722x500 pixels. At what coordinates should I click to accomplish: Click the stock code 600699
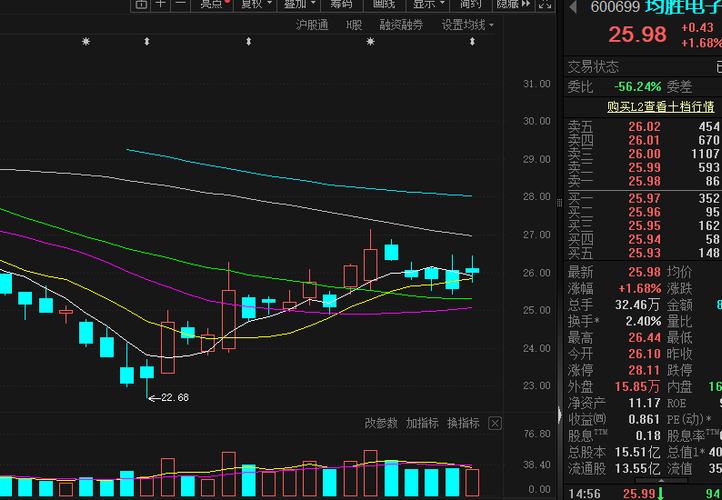(x=615, y=7)
